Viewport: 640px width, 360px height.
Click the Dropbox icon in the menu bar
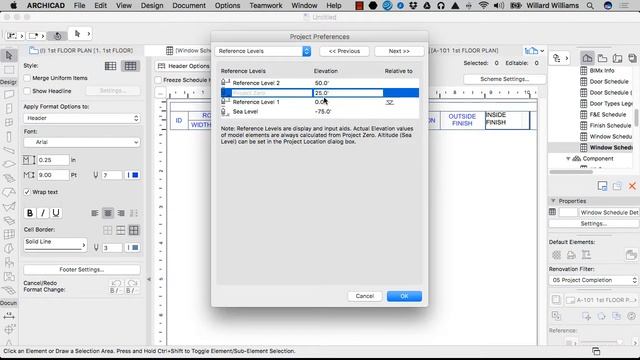pos(413,6)
